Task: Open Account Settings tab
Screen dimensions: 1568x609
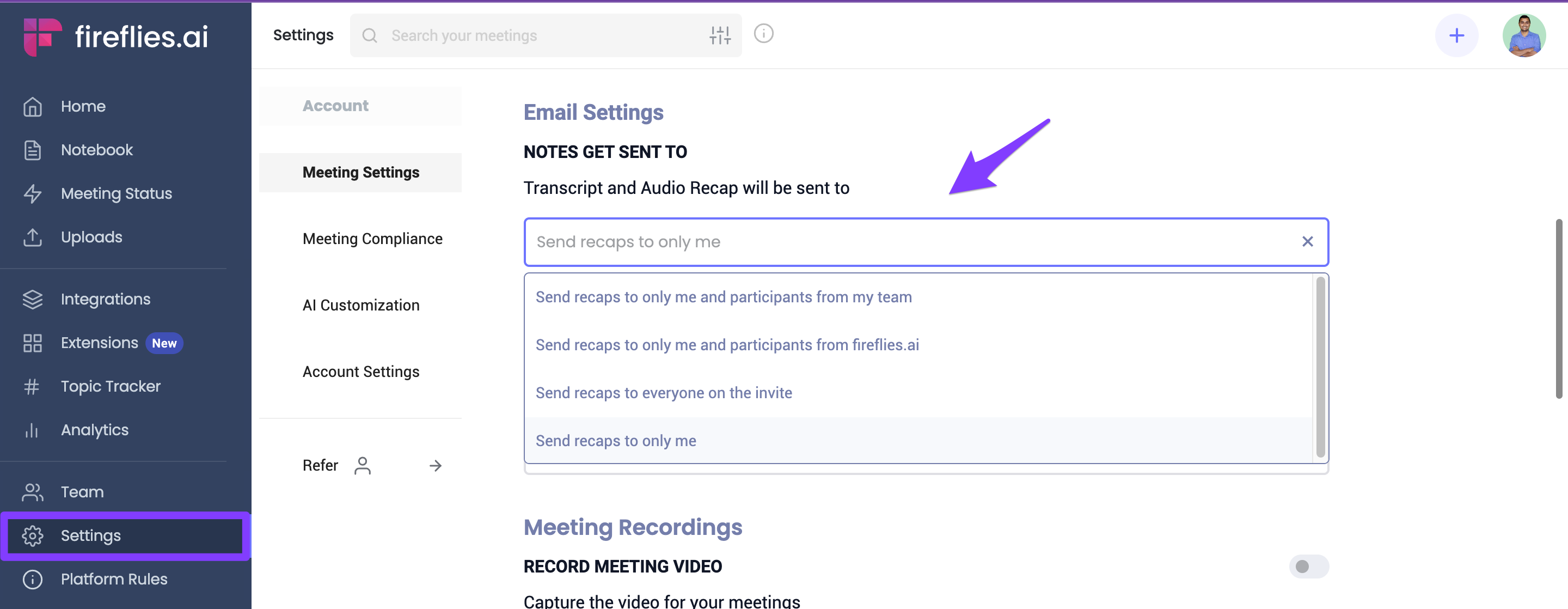Action: [361, 372]
